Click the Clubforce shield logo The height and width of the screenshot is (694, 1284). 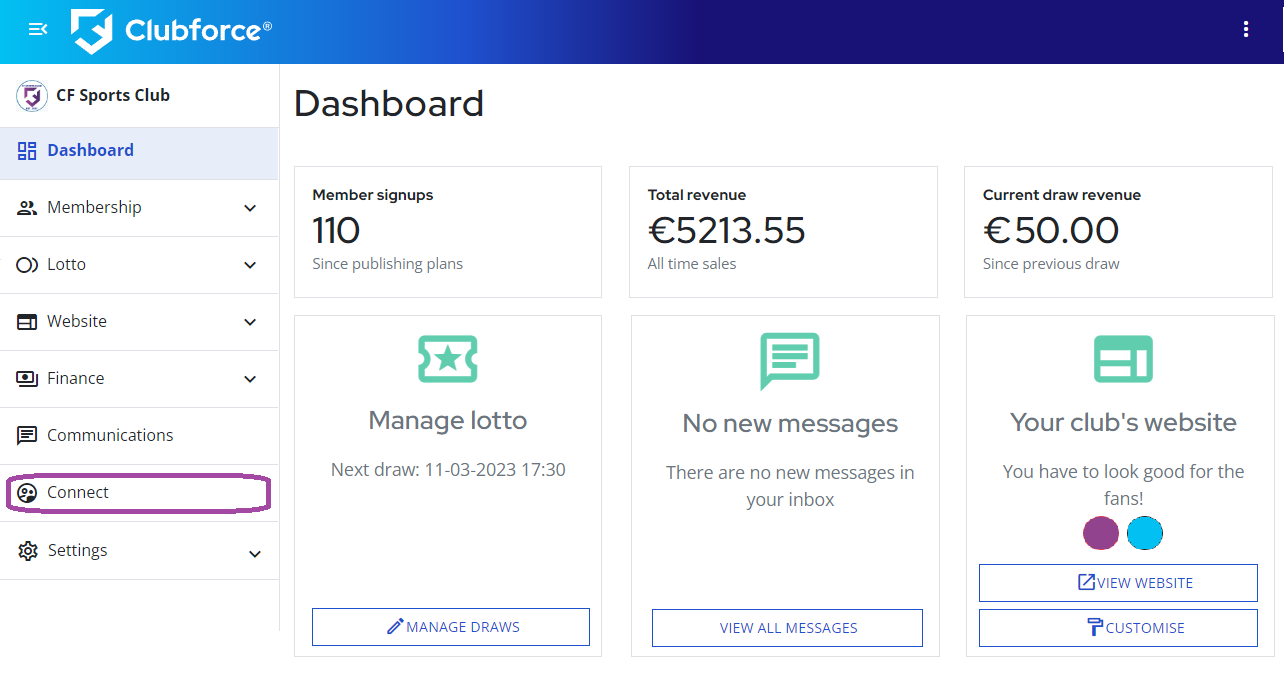tap(91, 31)
